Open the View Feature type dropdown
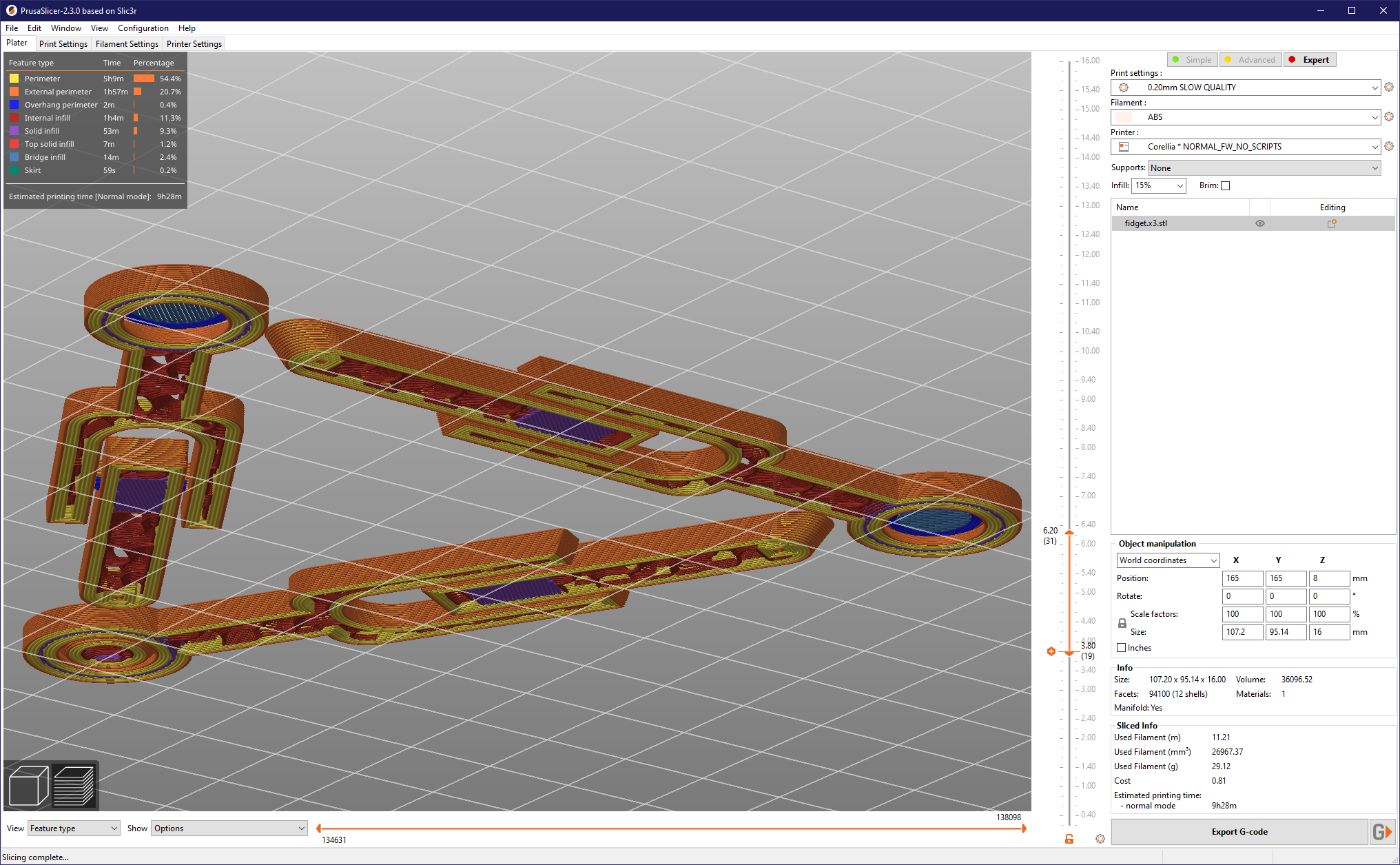Screen dimensions: 1400x865 point(74,828)
